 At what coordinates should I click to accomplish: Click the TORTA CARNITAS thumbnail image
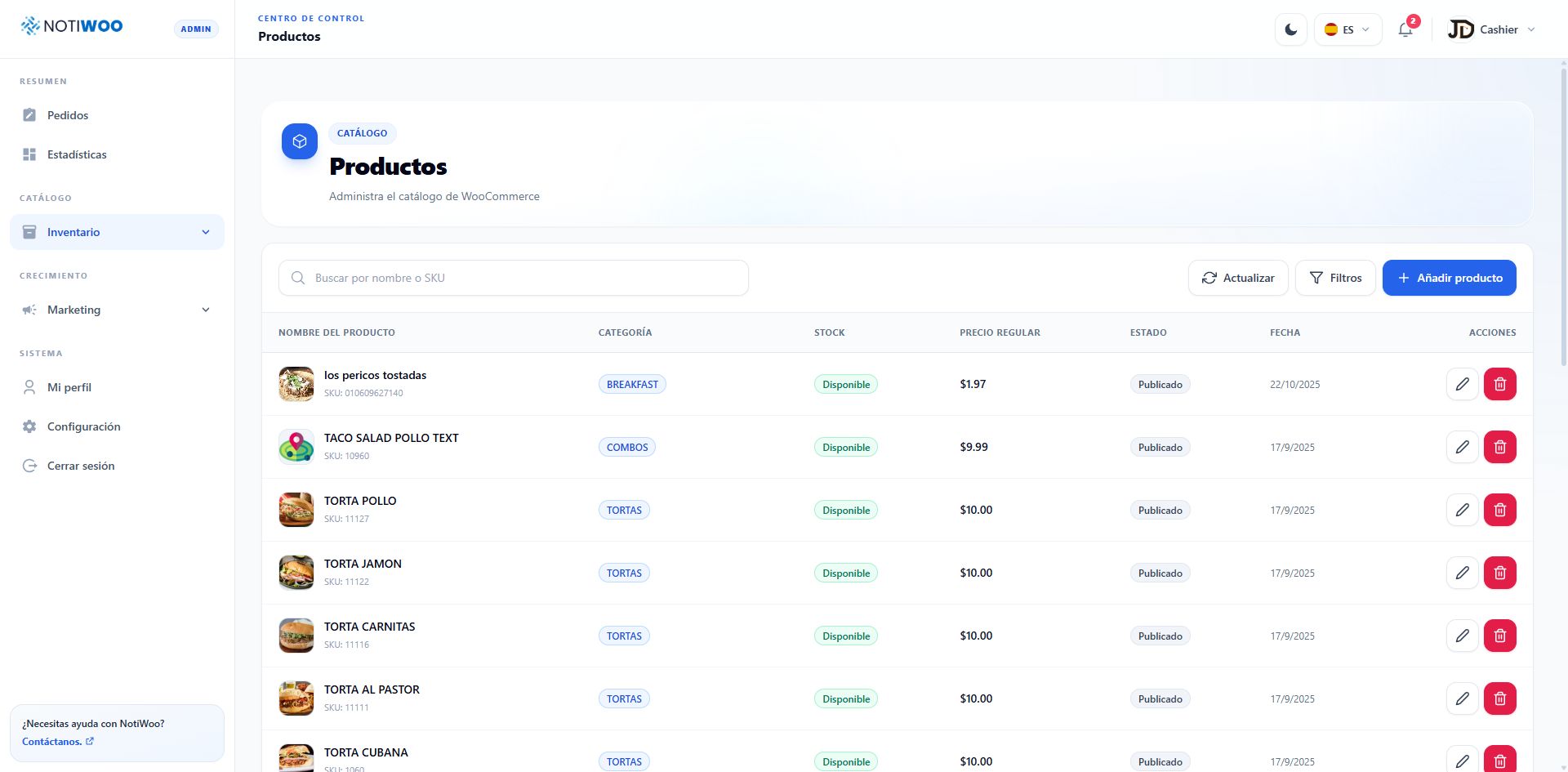(x=296, y=636)
